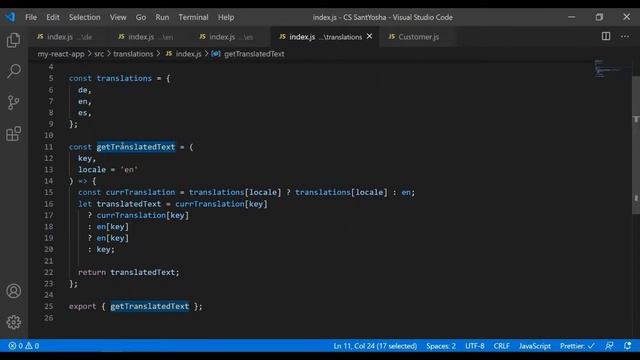Screen dimensions: 640x360
Task: Change indentation via Spaces: 2
Action: click(441, 346)
